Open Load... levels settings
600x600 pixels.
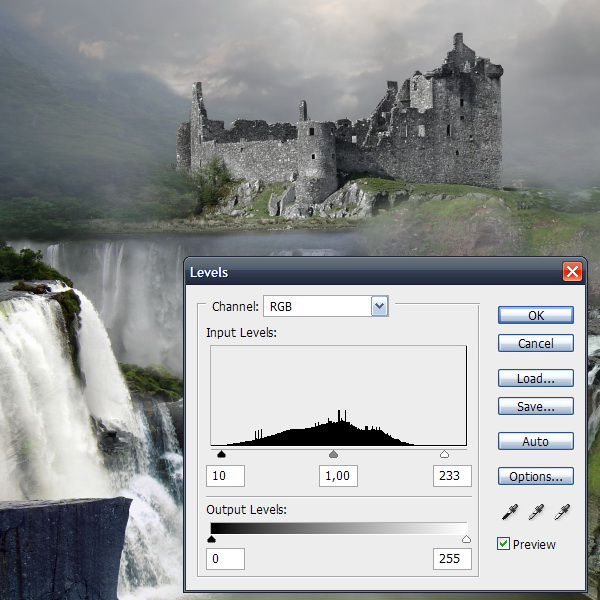tap(536, 378)
